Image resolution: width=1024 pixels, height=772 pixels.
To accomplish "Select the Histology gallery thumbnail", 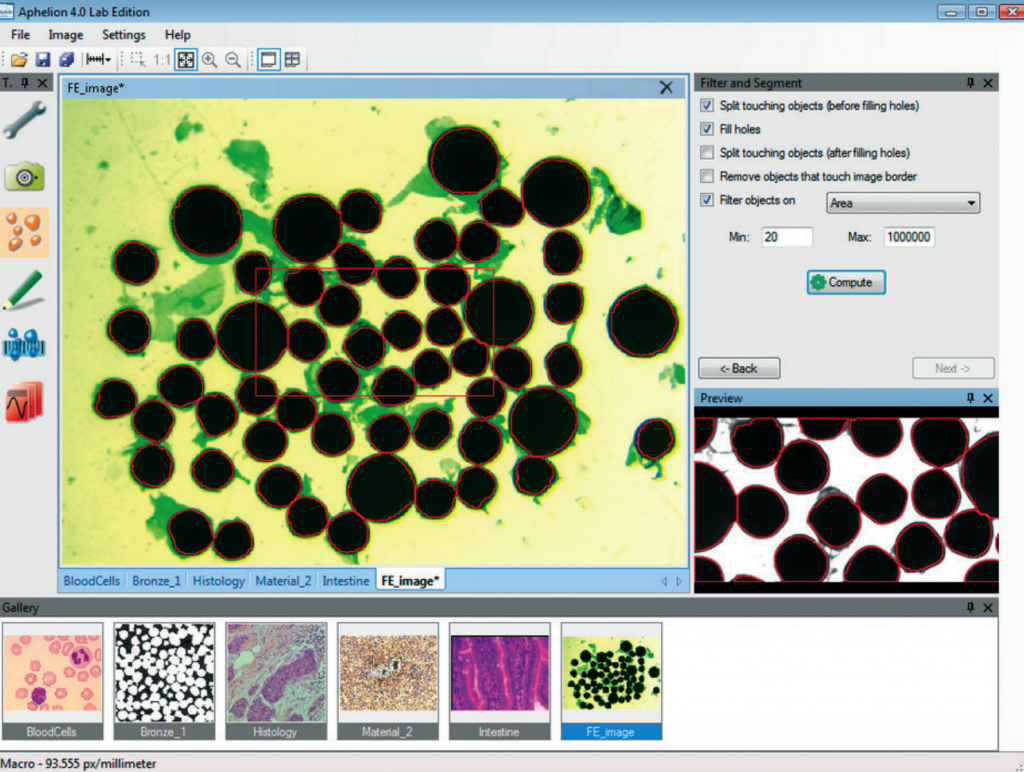I will click(x=276, y=681).
